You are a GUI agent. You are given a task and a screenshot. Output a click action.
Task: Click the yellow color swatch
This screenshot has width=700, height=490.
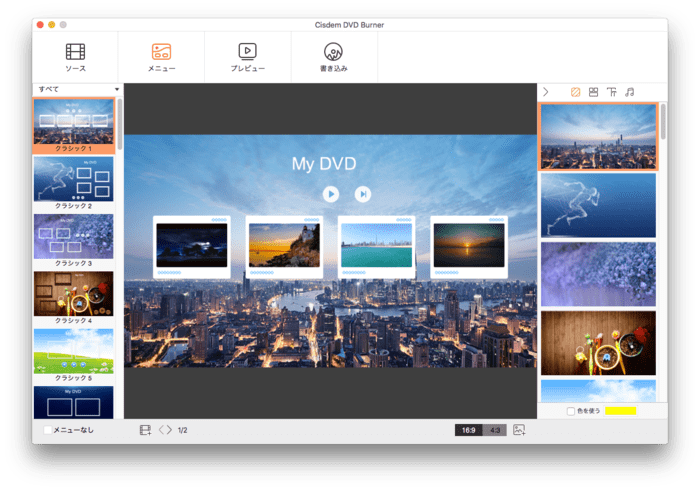(x=620, y=411)
